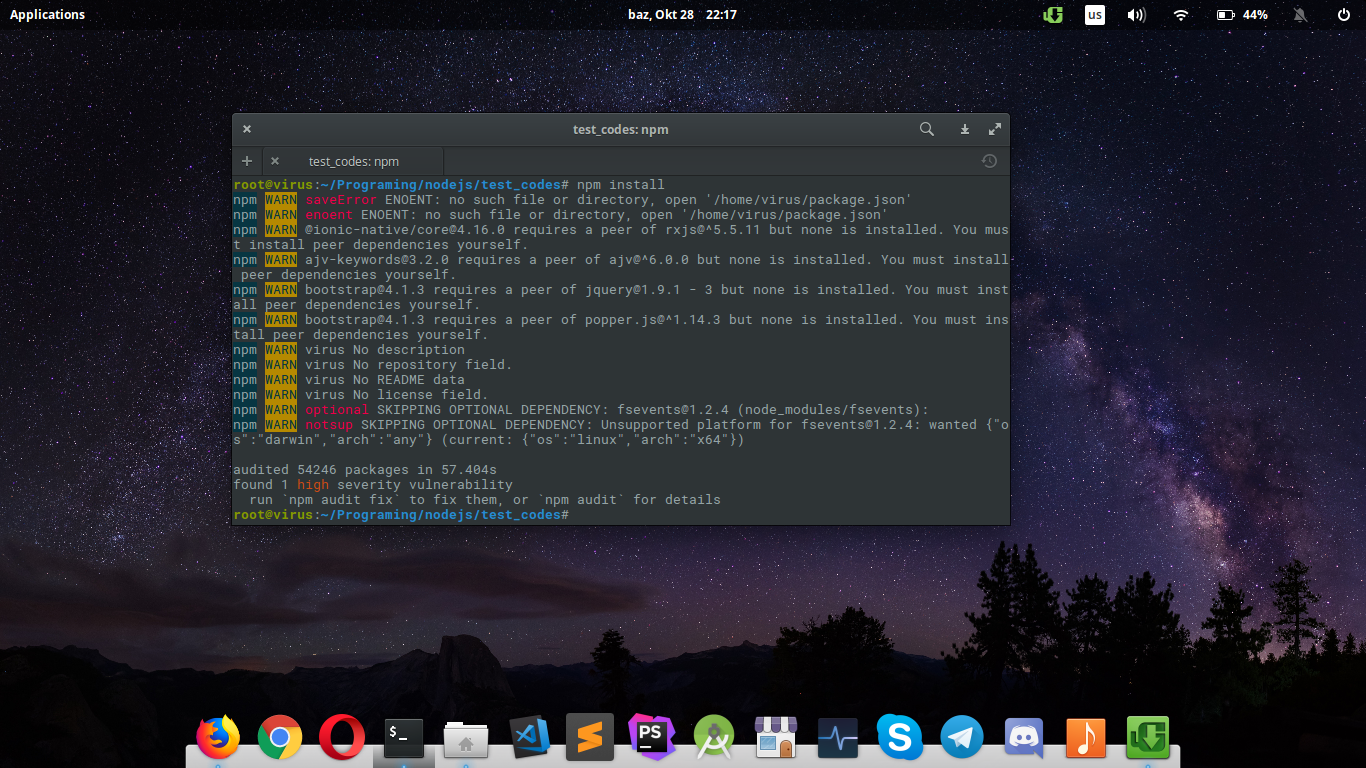Viewport: 1366px width, 768px height.
Task: Click the 'test_codes: npm' window title
Action: tap(621, 129)
